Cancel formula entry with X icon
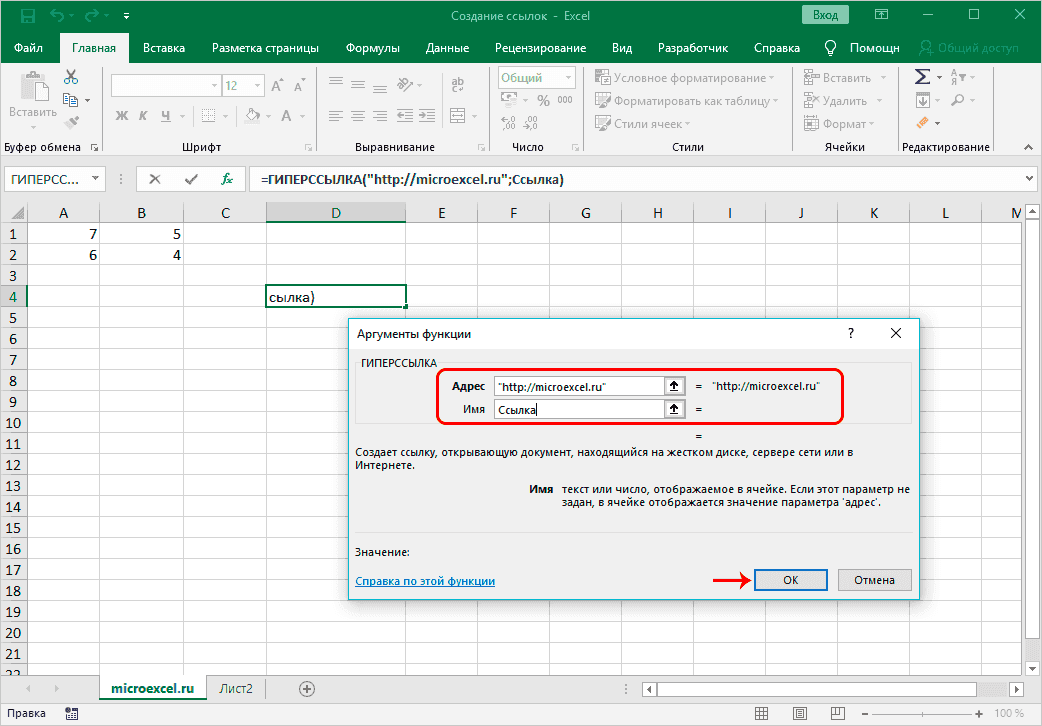 click(155, 179)
